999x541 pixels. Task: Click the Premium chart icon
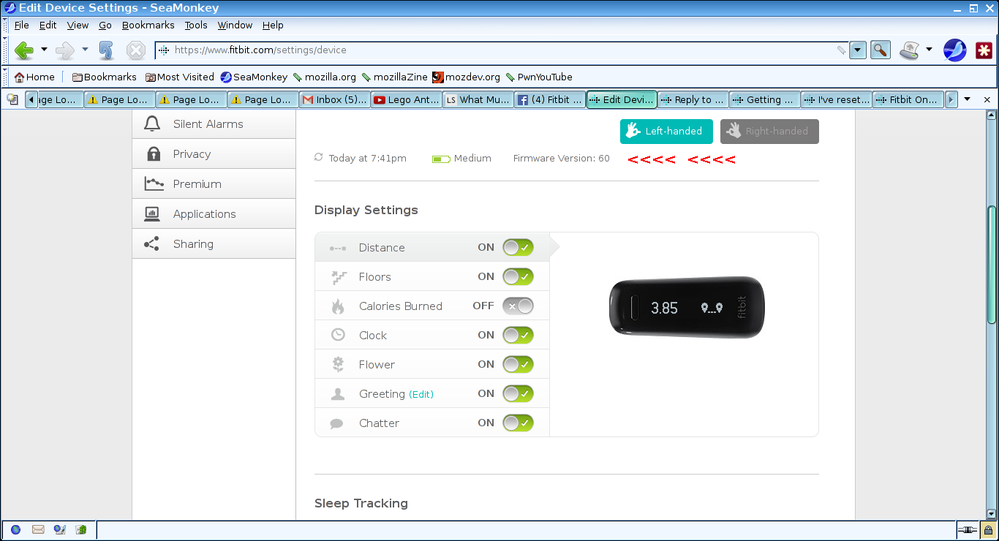pos(154,184)
